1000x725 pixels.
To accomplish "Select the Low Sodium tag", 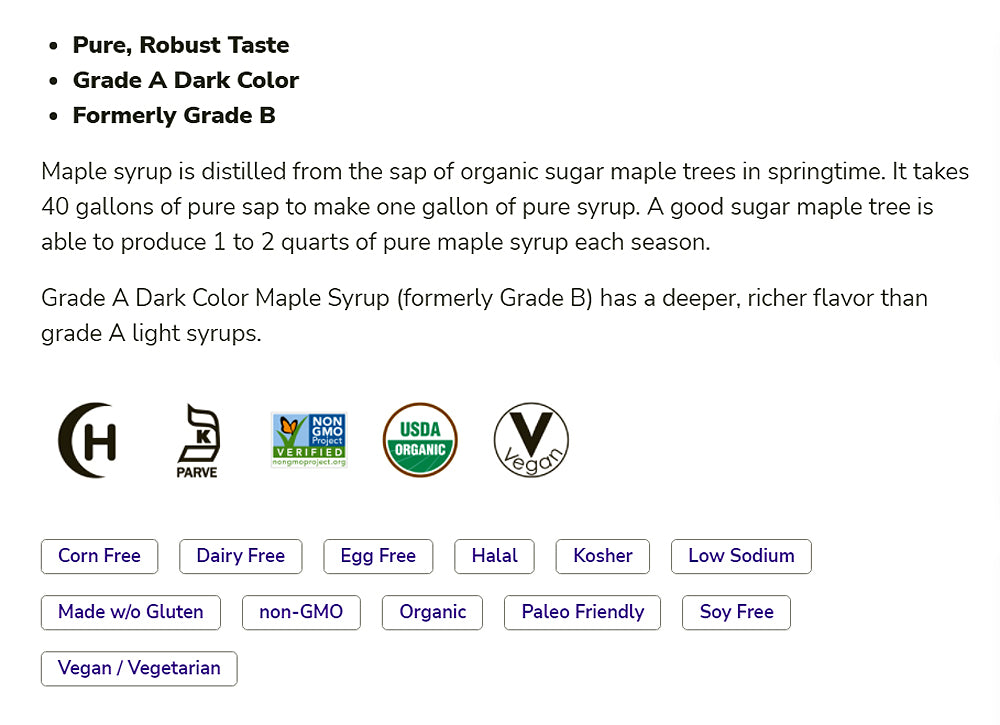I will (741, 556).
